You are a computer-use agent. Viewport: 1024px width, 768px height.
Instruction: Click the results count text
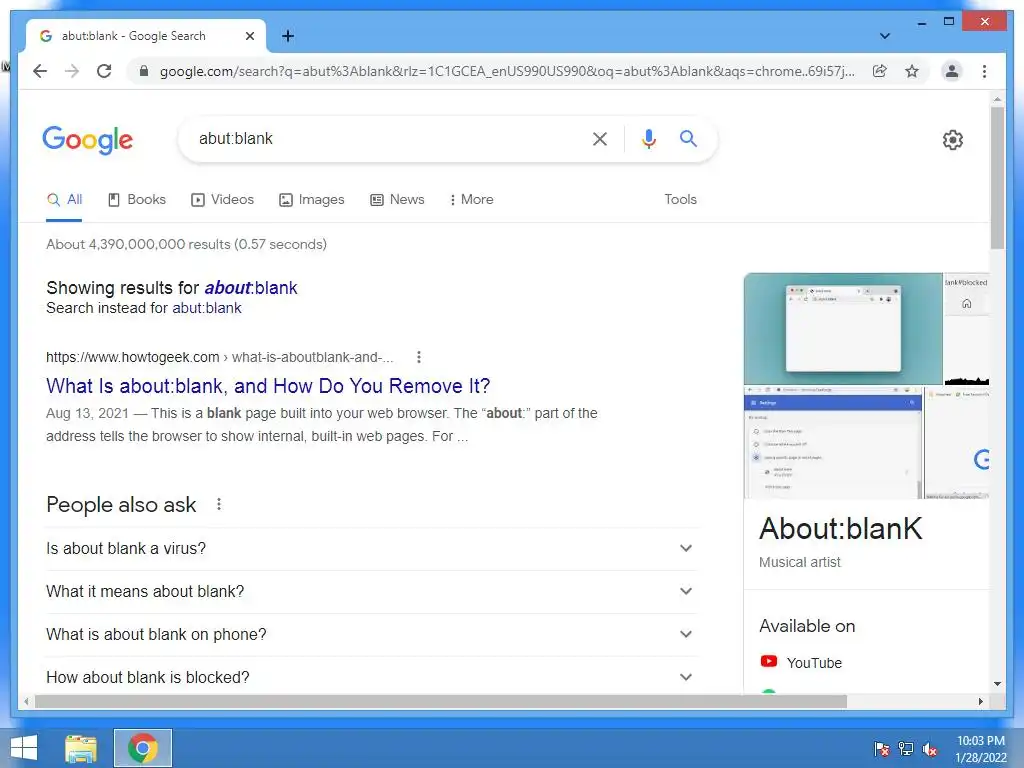coord(186,244)
